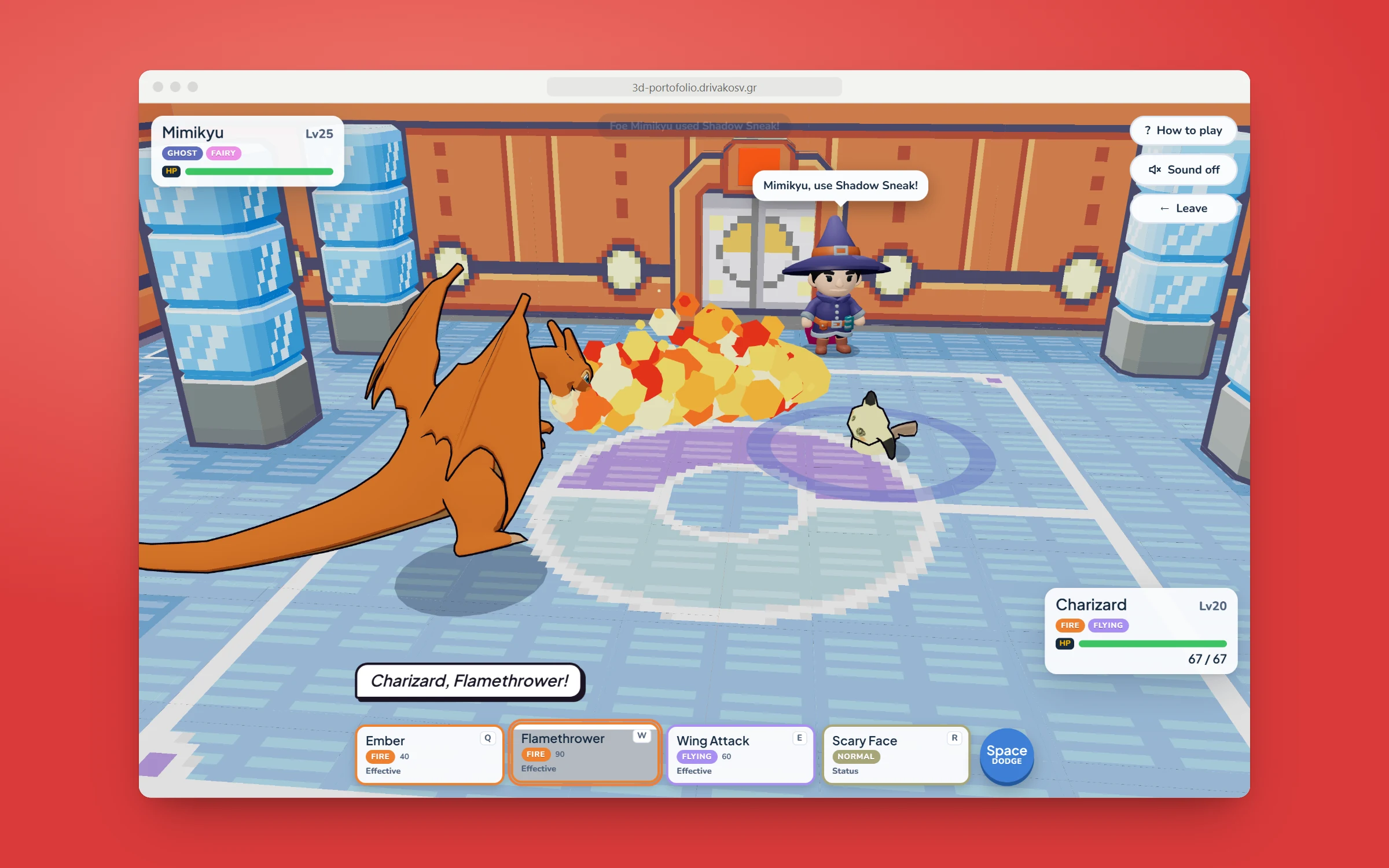Click the muted speaker icon

[1155, 170]
